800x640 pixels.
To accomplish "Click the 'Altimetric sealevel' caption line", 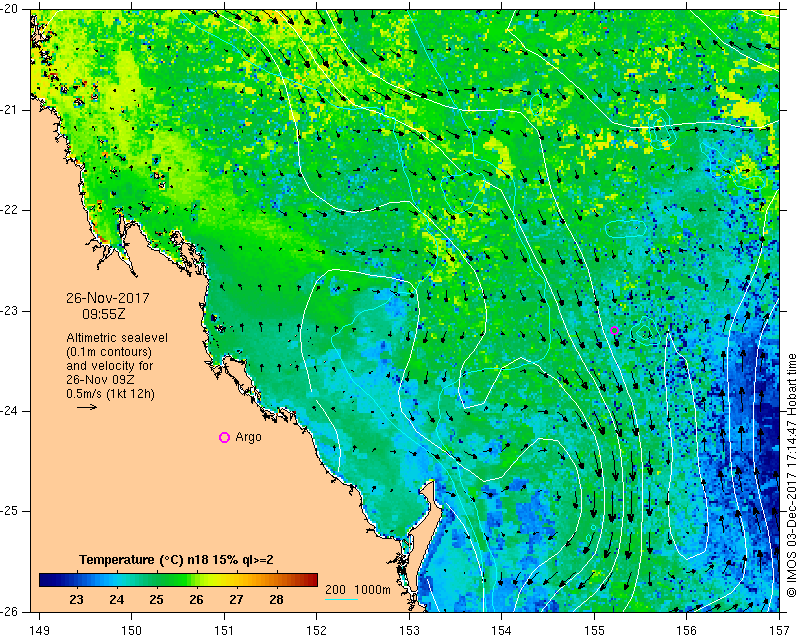I will click(x=117, y=338).
